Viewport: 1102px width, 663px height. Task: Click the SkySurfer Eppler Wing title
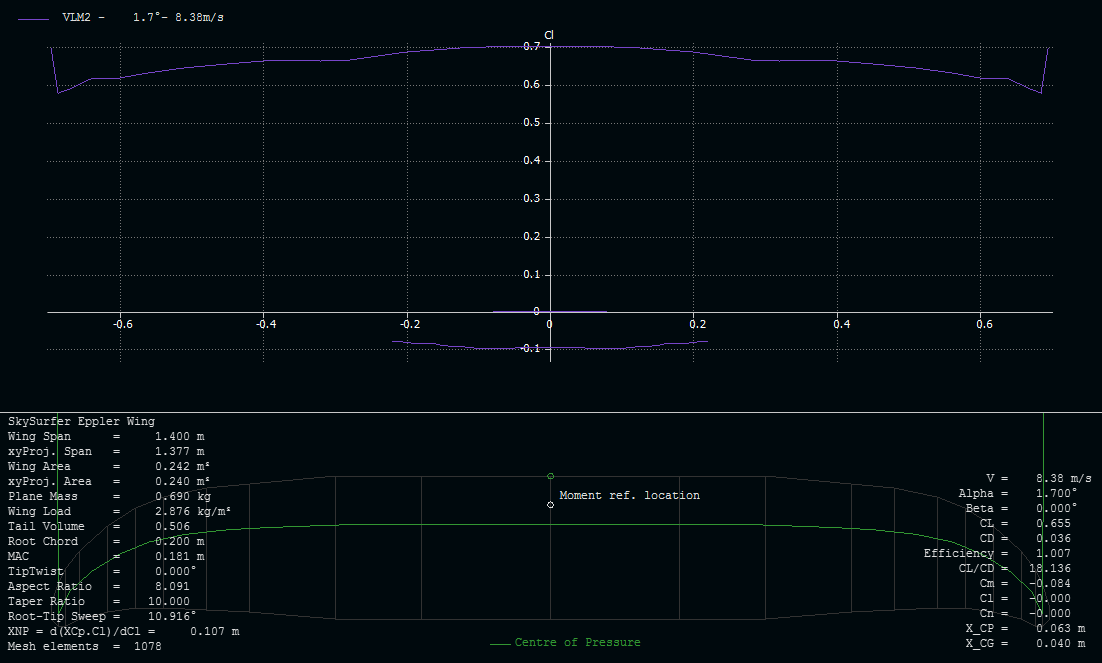click(81, 422)
